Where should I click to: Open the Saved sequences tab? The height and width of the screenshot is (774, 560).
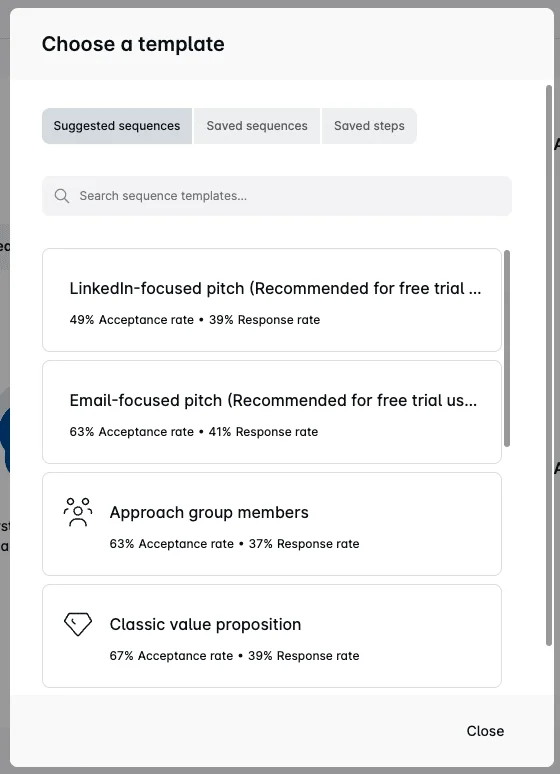[x=257, y=126]
